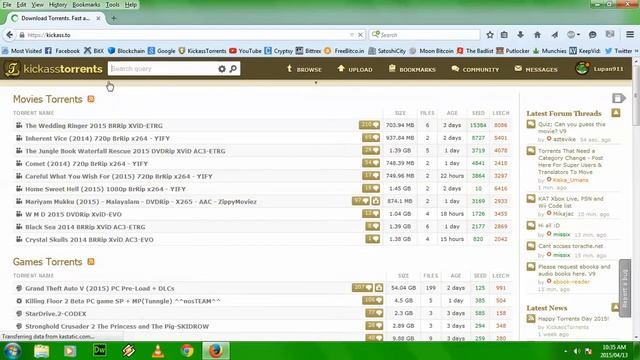Open The Wedding Ringer 2015 torrent link

94,126
